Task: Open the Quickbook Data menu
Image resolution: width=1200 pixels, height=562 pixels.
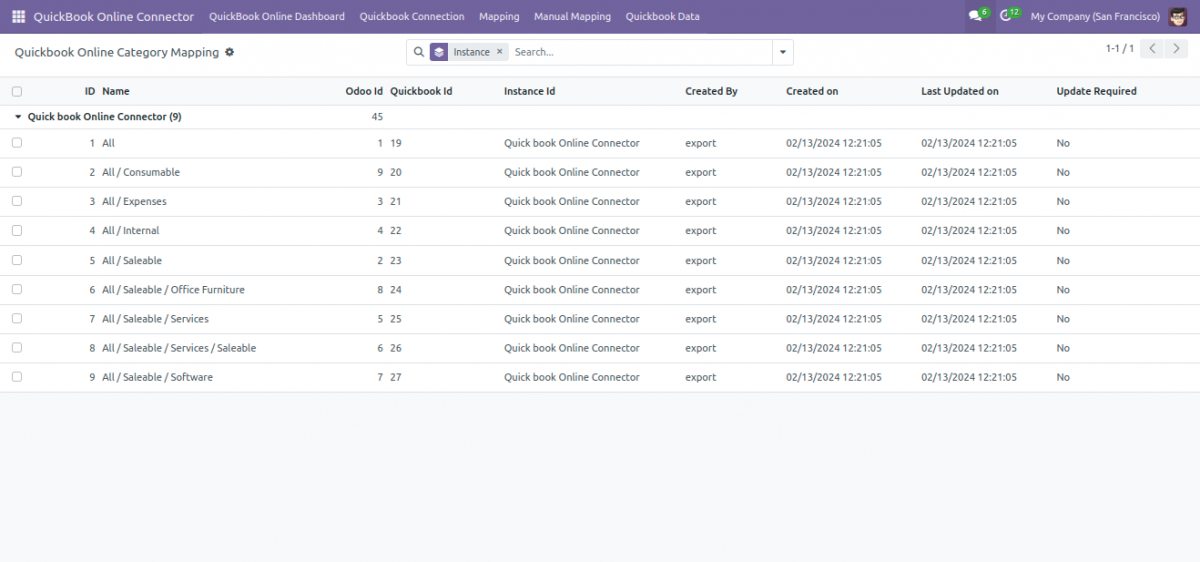Action: coord(662,17)
